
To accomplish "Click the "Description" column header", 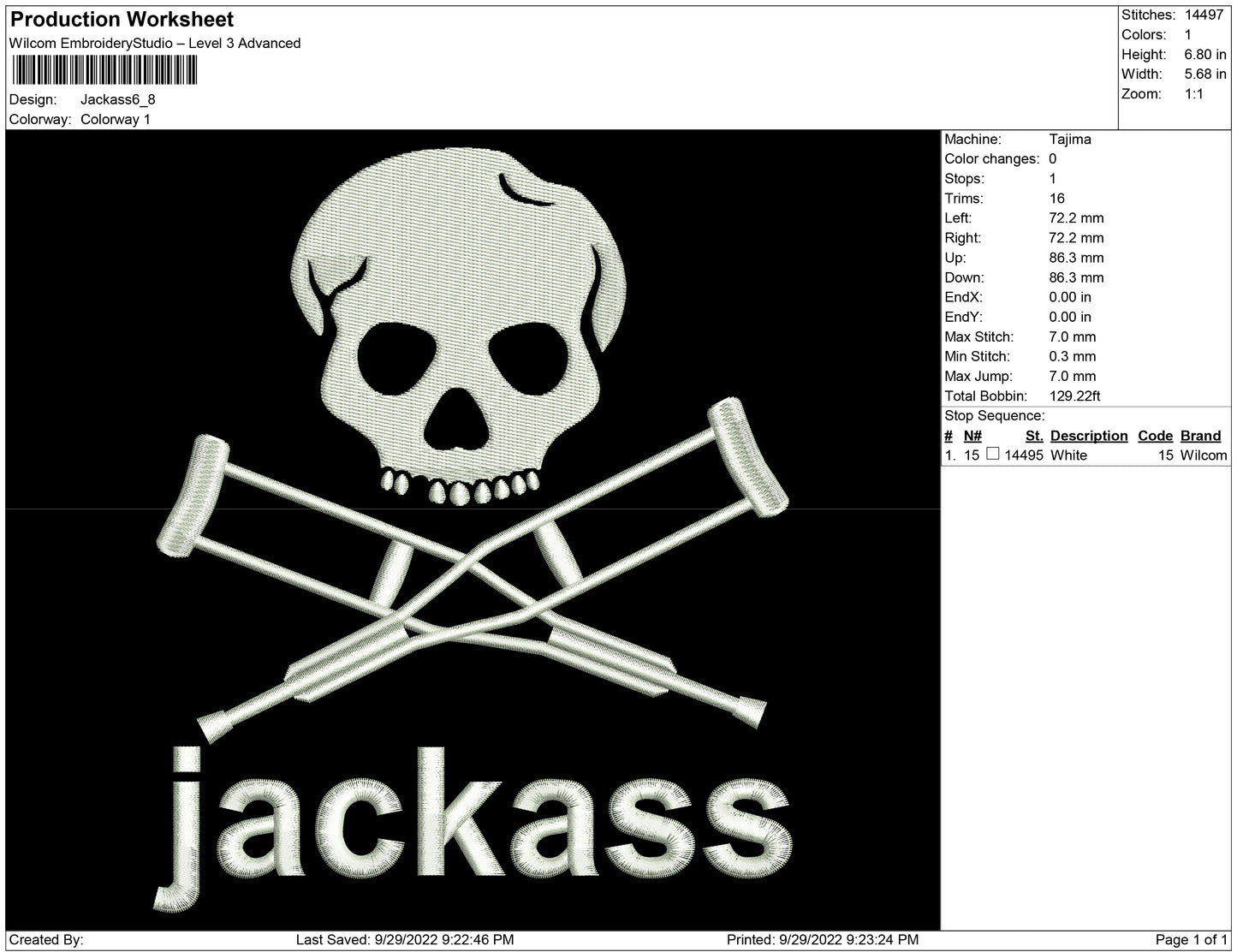I will 1089,436.
